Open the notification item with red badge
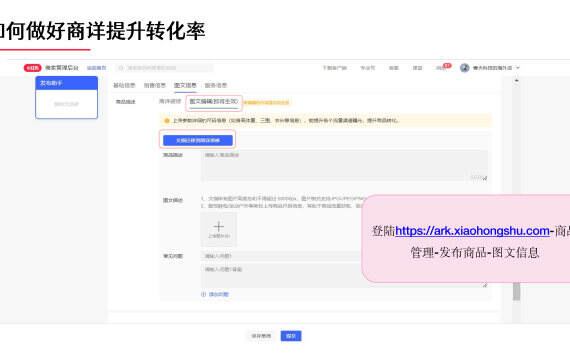The image size is (570, 360). click(443, 67)
